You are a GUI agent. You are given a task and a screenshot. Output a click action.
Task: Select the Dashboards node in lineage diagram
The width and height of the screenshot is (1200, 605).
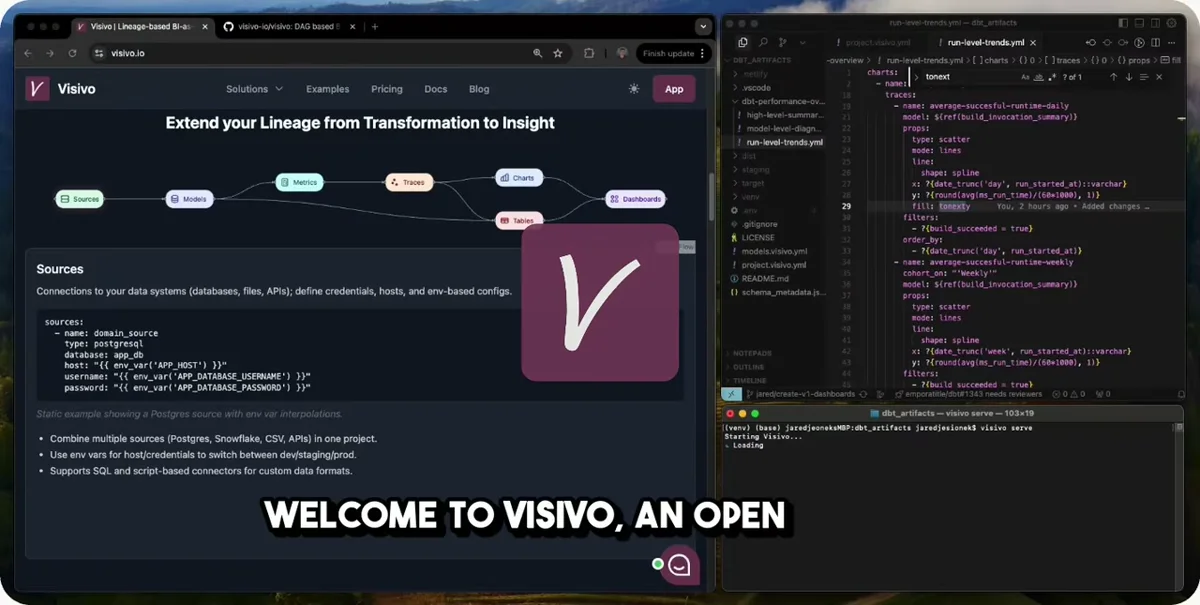click(x=635, y=199)
